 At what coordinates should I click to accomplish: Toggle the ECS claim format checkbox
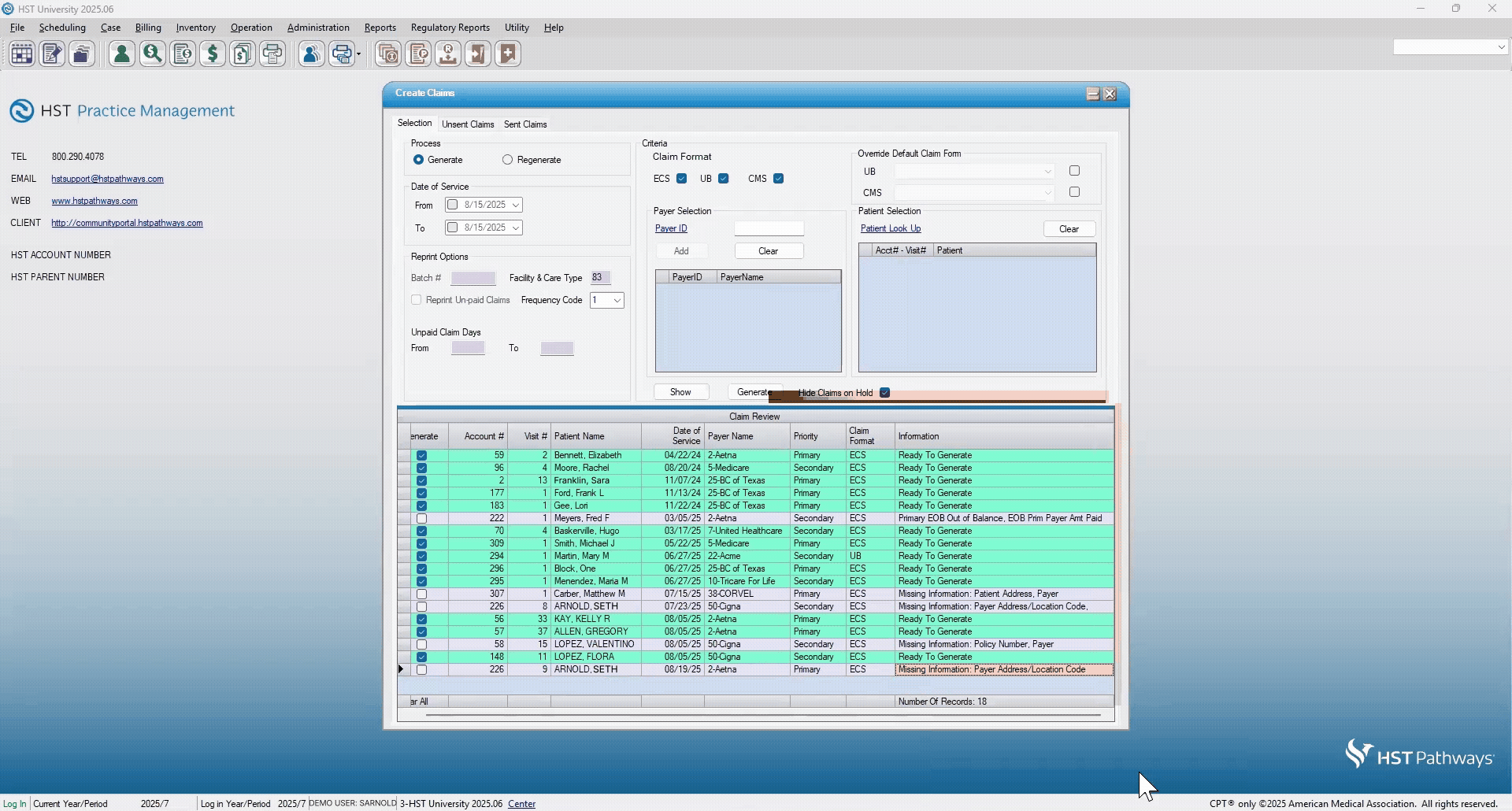click(682, 179)
